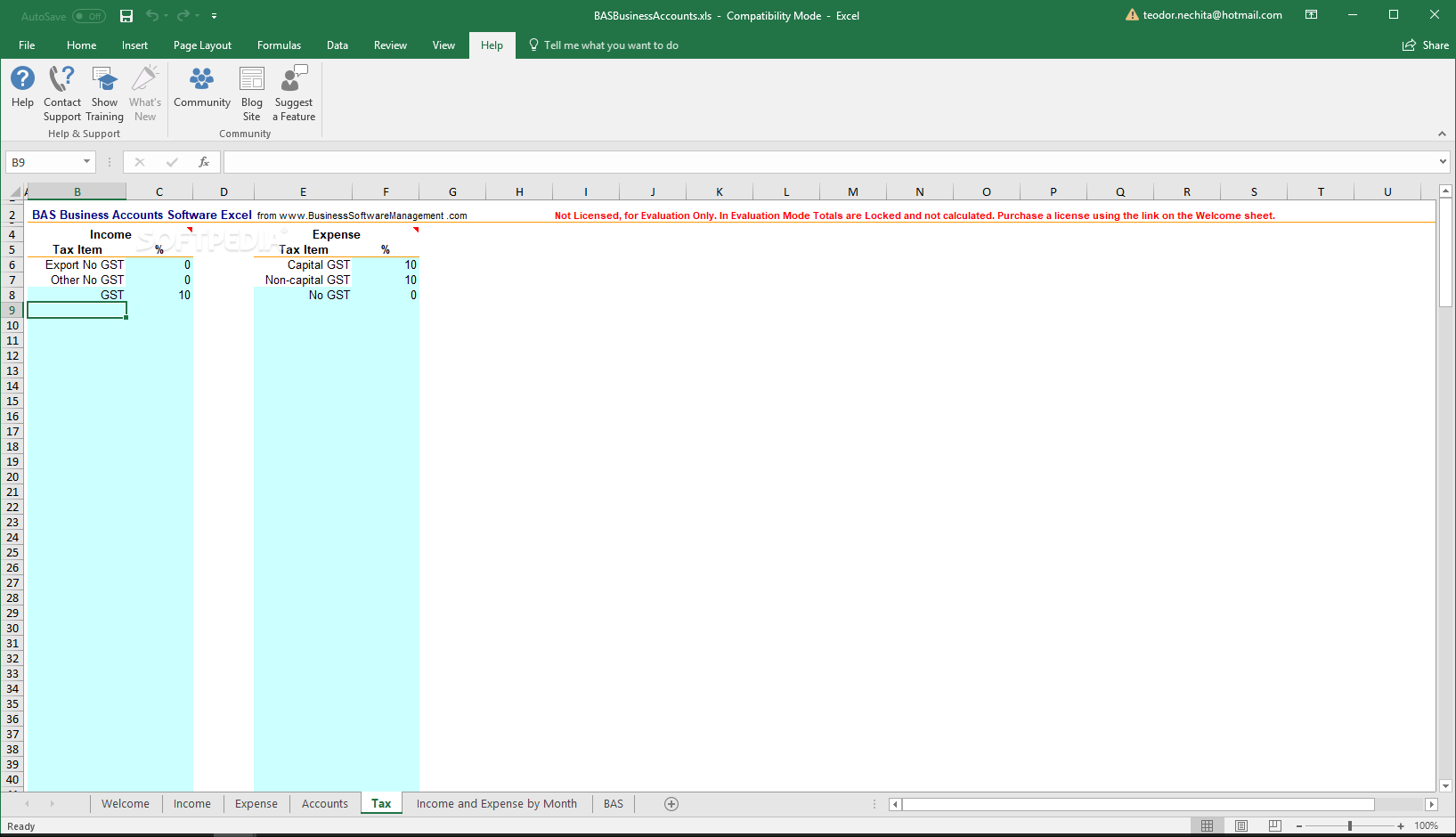This screenshot has width=1456, height=837.
Task: Open Contact Support
Action: pos(62,93)
